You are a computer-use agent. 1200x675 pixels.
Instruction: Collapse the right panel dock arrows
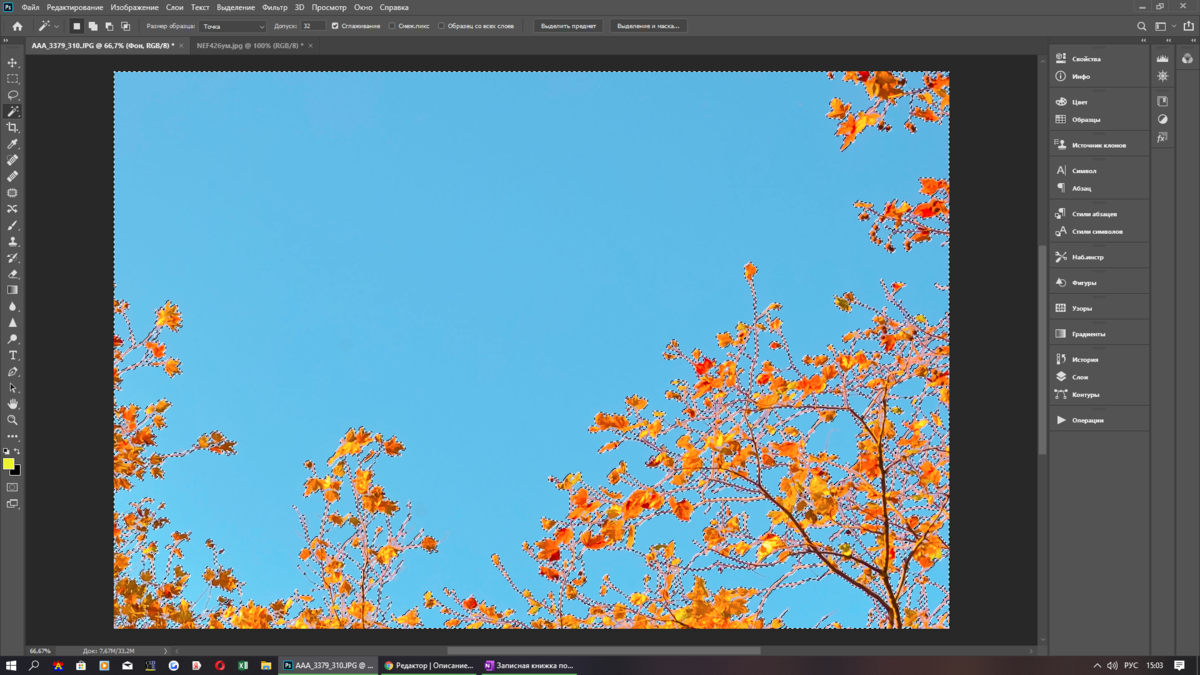(x=1143, y=41)
